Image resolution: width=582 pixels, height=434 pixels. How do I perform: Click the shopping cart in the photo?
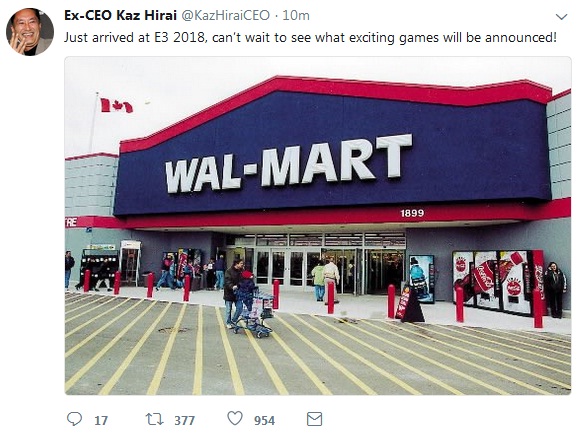point(256,315)
